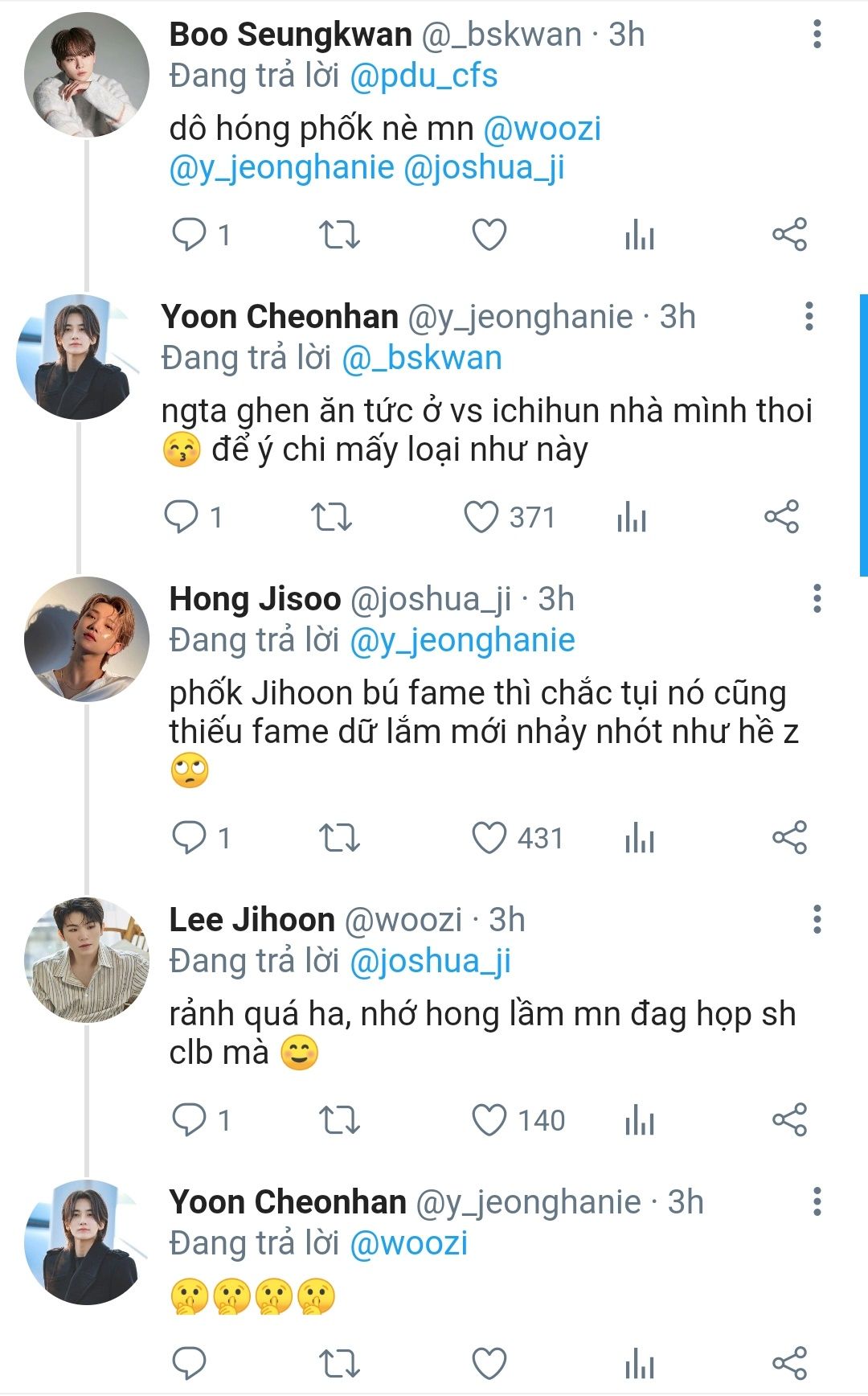Share Lee Jihoon's tweet

coord(789,1120)
